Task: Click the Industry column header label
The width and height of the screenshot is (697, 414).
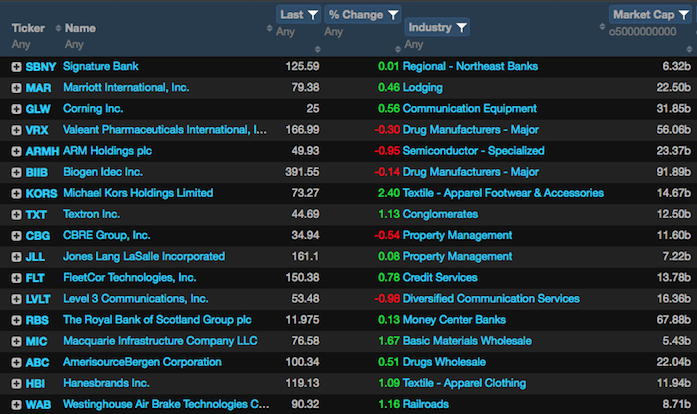Action: [x=430, y=28]
